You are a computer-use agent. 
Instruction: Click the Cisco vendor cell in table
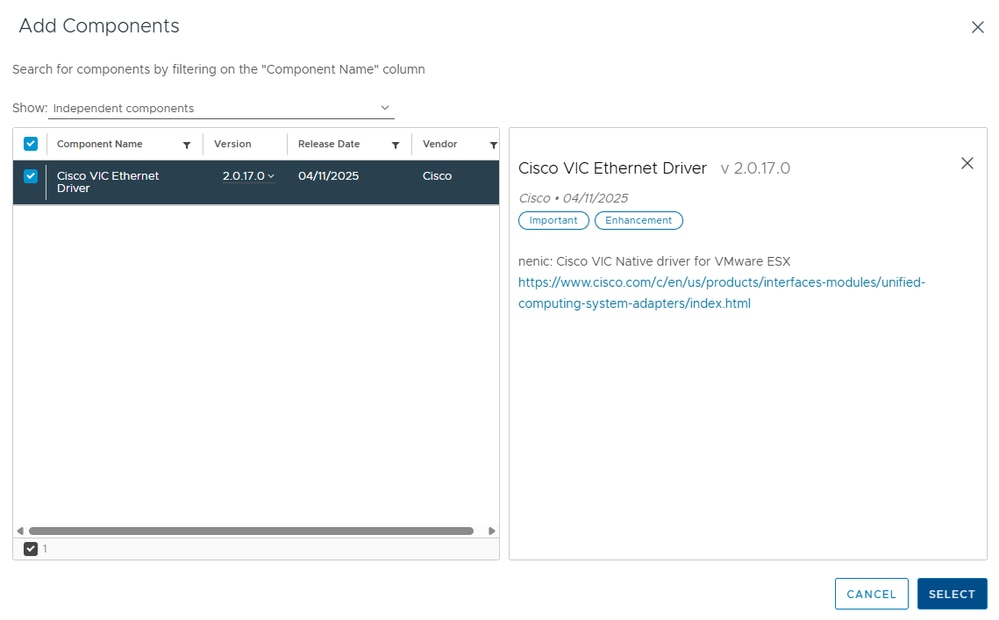click(437, 176)
